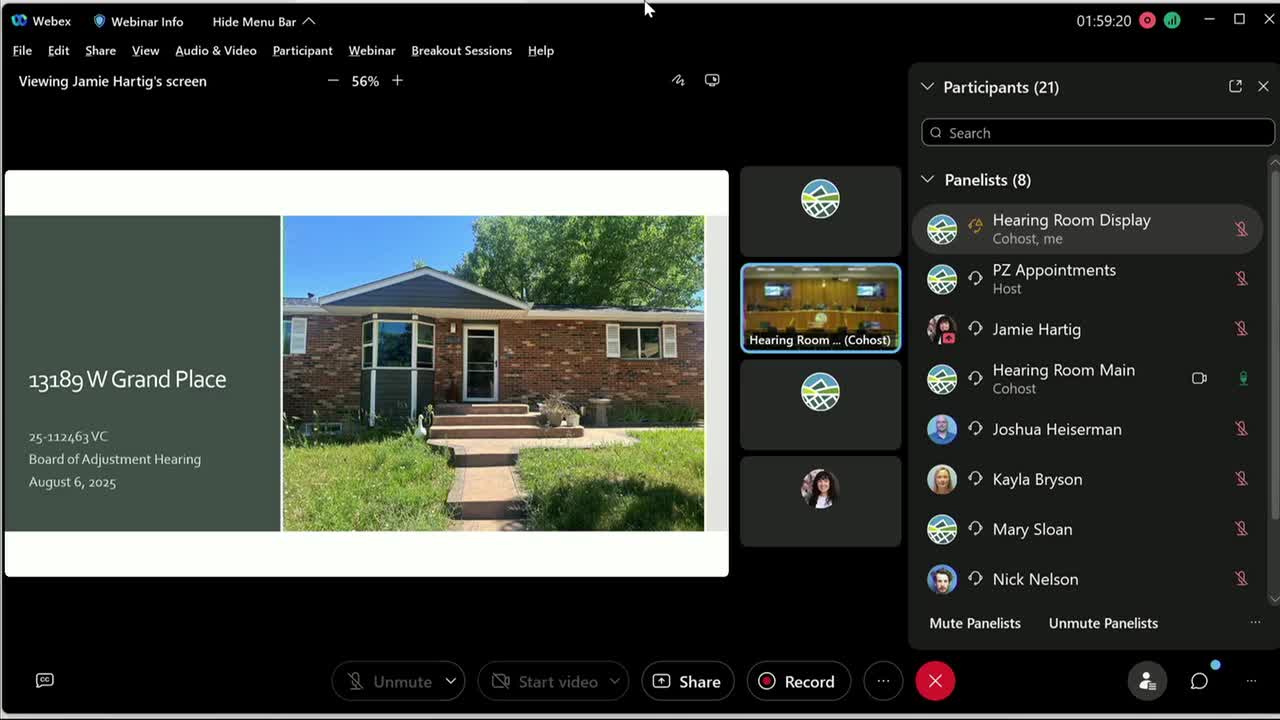This screenshot has width=1280, height=720.
Task: Open the File menu
Action: click(22, 50)
